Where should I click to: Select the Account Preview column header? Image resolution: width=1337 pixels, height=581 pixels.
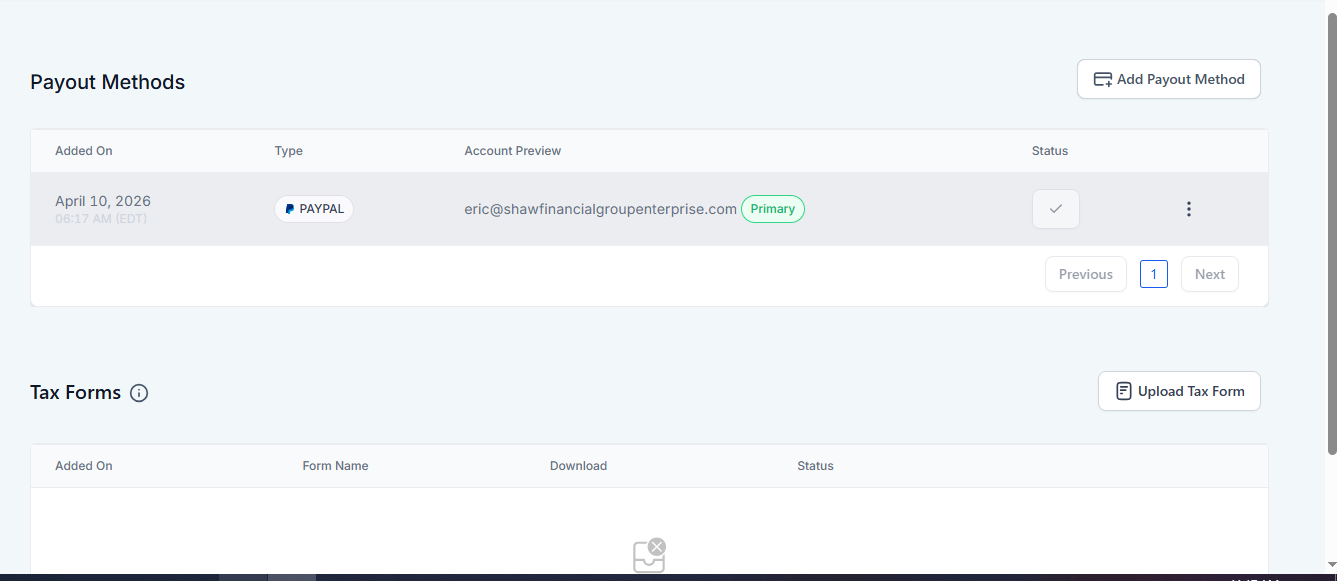(512, 150)
